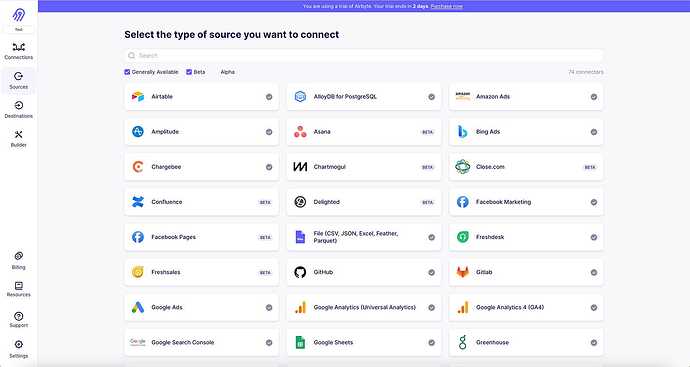
Task: Select the Airtable logo icon
Action: (x=138, y=96)
